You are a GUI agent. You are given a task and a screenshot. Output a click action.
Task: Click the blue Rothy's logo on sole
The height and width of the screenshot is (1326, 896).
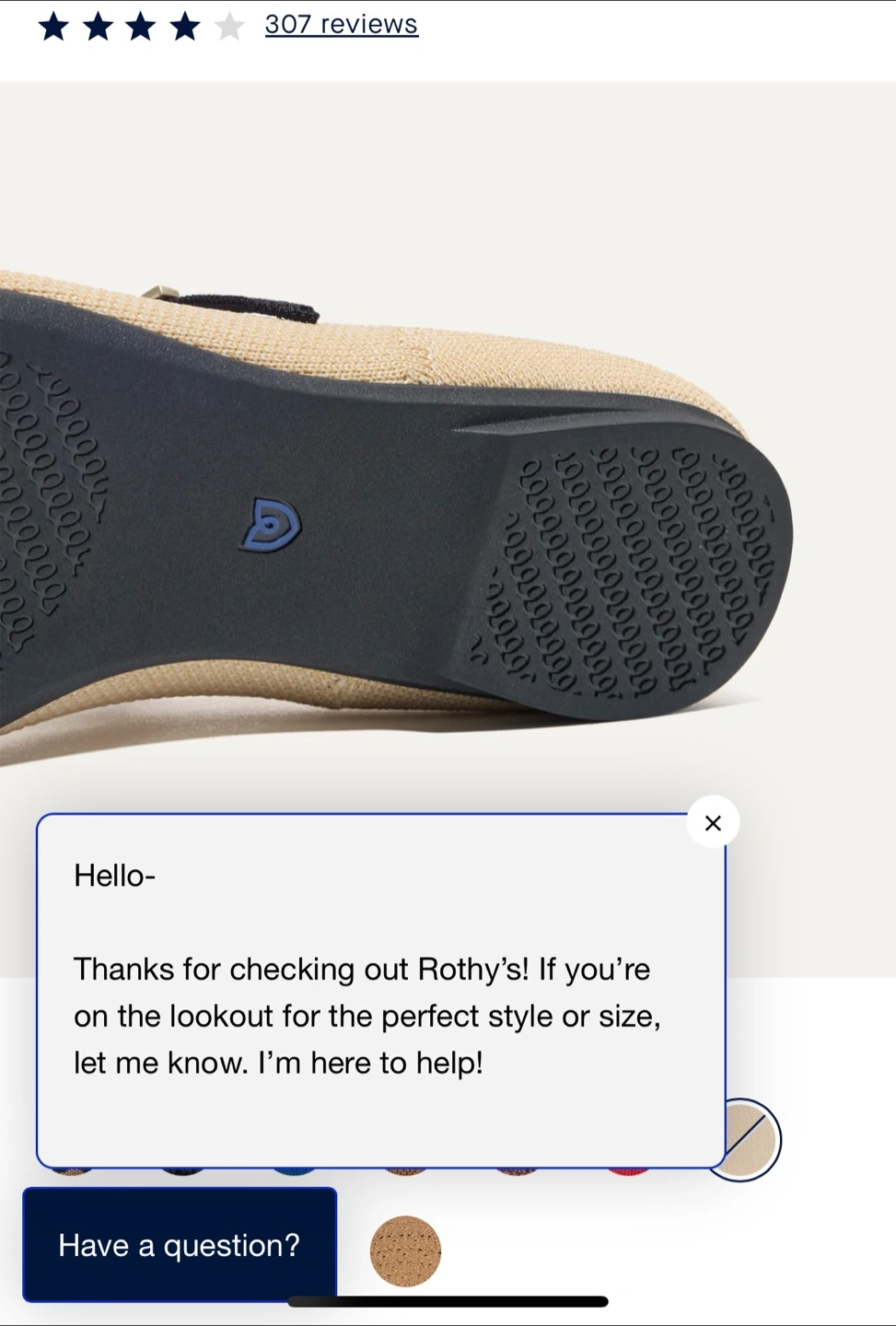(272, 525)
